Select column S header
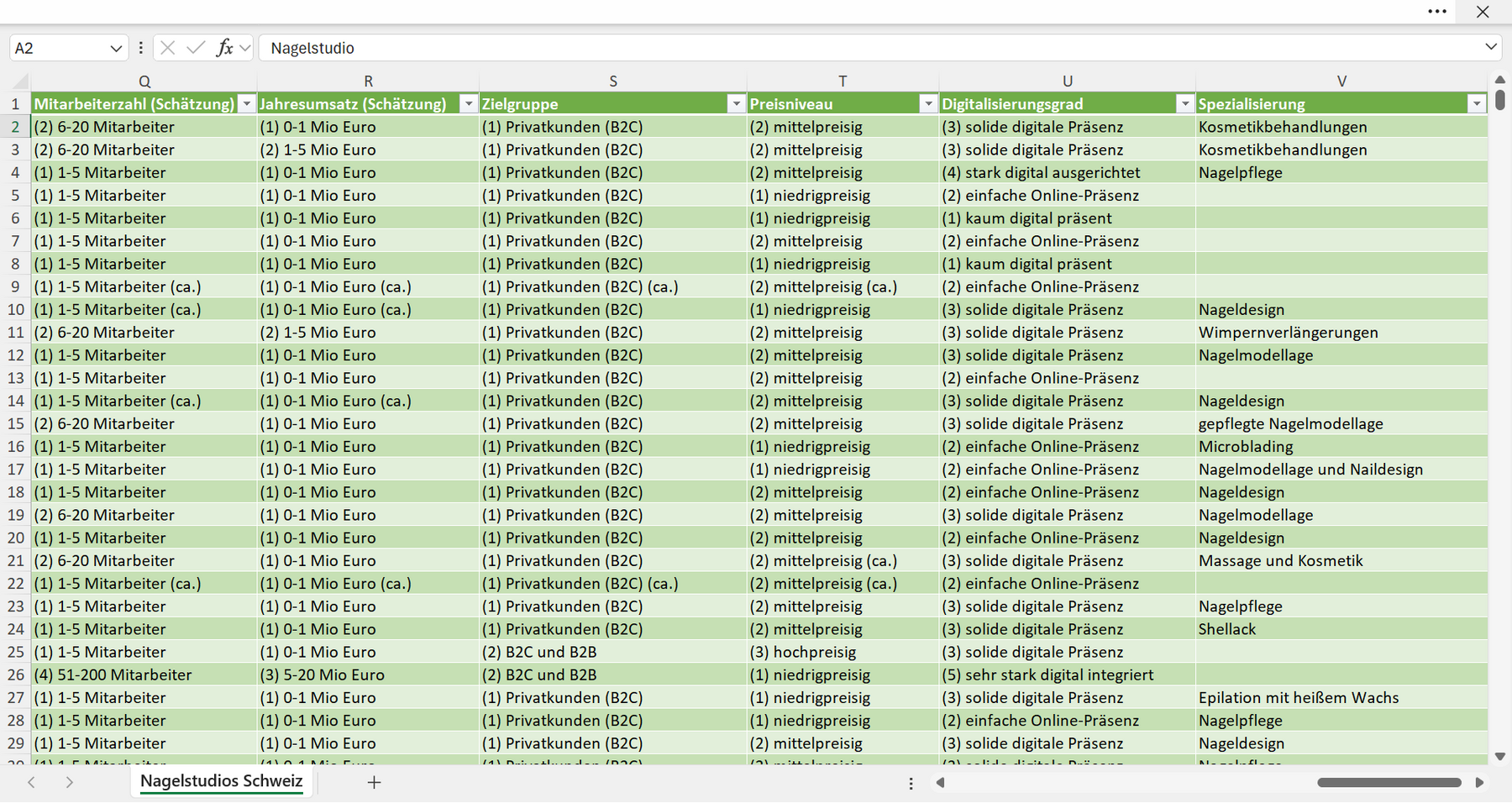 (613, 81)
